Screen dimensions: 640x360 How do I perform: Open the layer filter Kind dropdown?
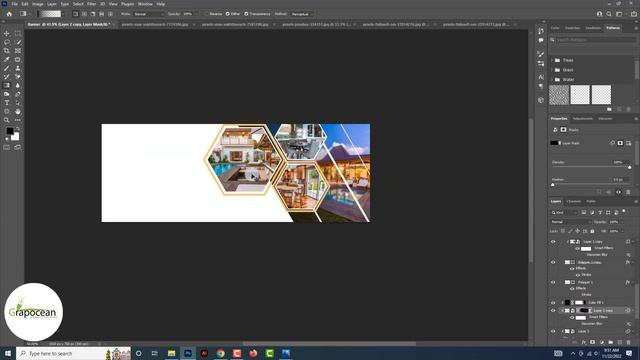click(564, 212)
